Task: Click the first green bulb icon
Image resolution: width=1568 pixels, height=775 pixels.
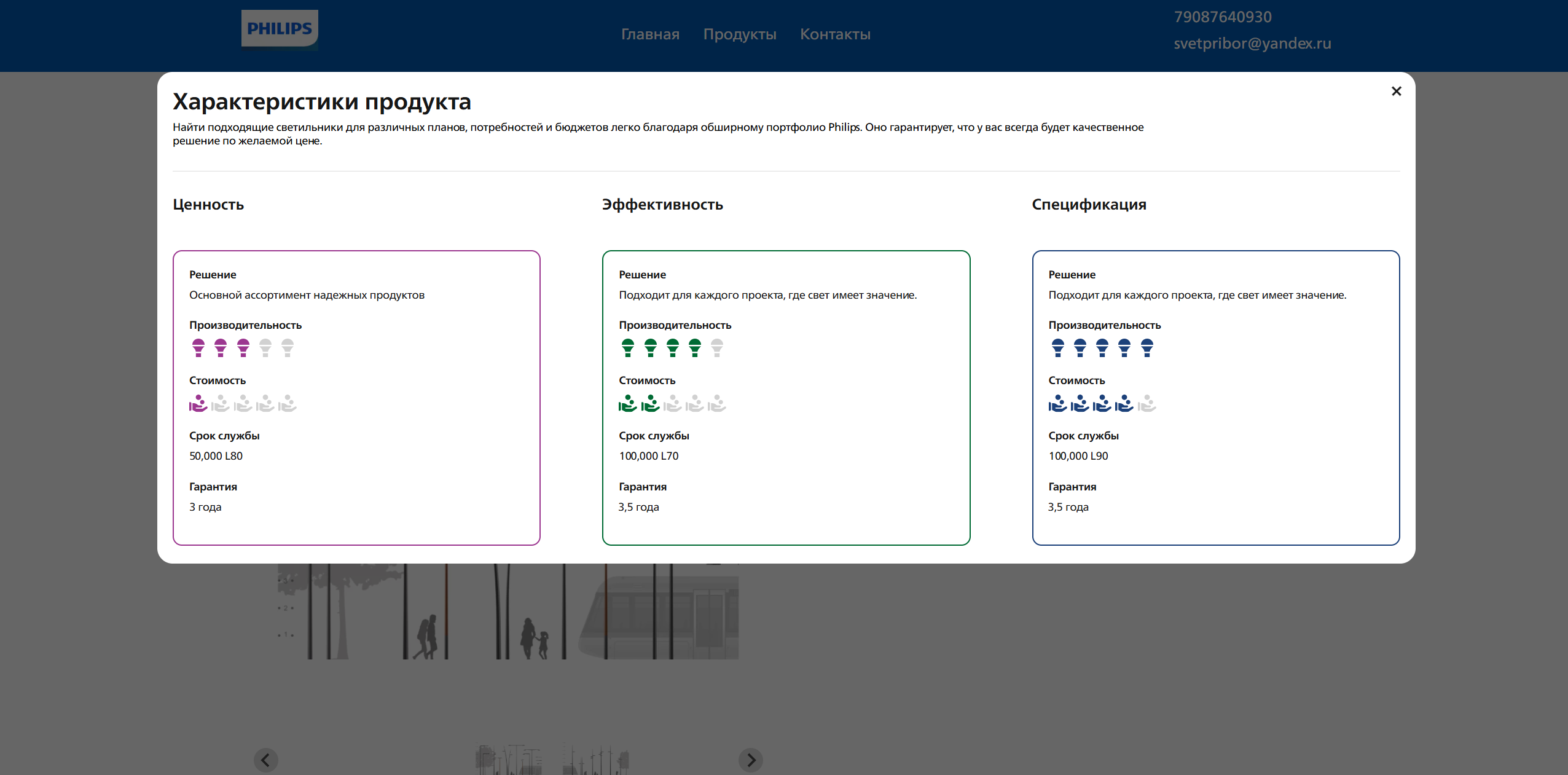Action: (x=627, y=348)
